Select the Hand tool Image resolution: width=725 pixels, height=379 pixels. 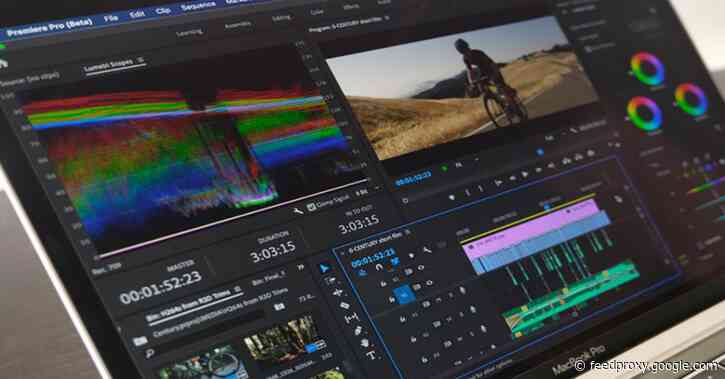point(365,343)
